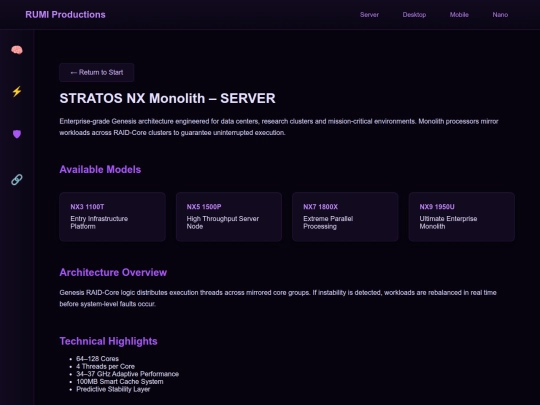
Task: Go to the Desktop navigation link
Action: coord(414,15)
